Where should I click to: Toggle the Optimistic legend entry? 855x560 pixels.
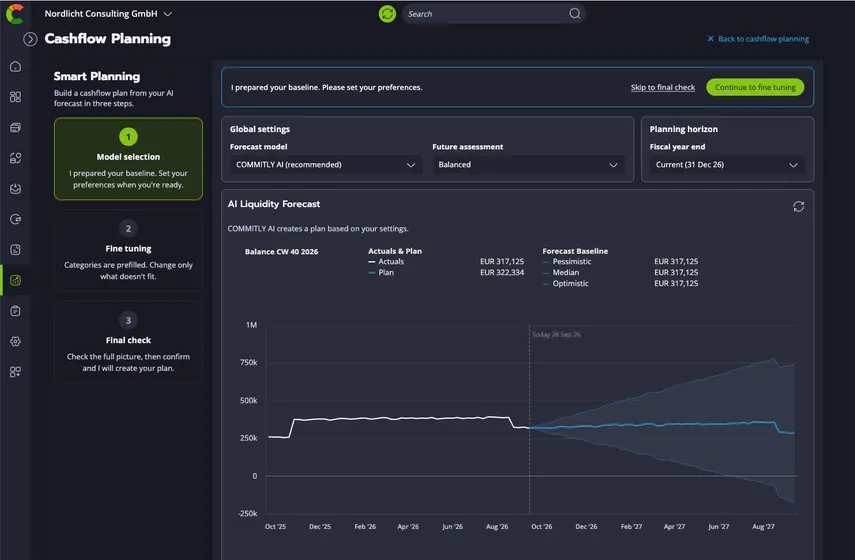(x=565, y=284)
